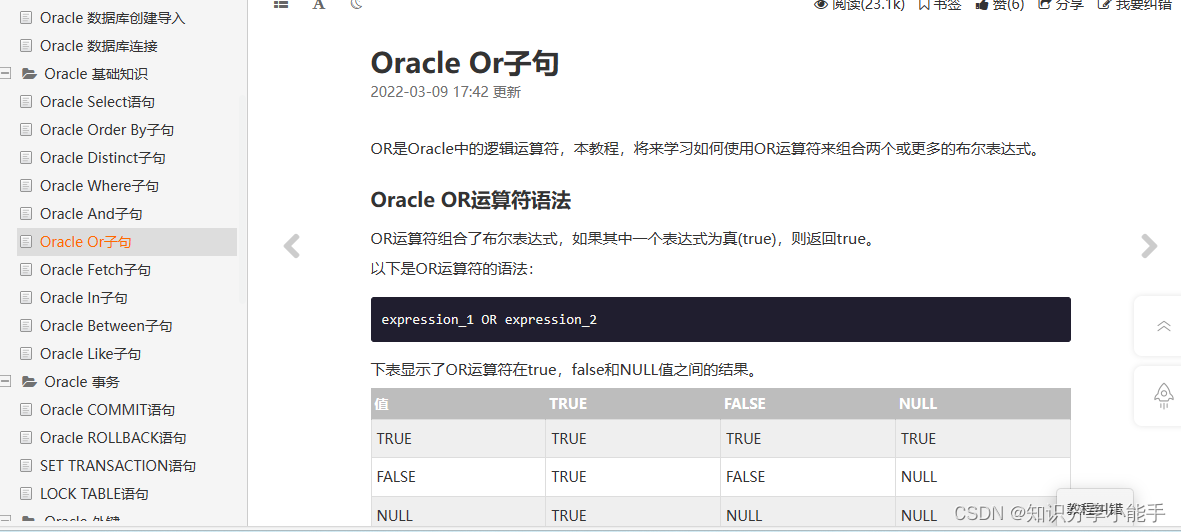
Task: Click the 值 table header cell
Action: 459,404
